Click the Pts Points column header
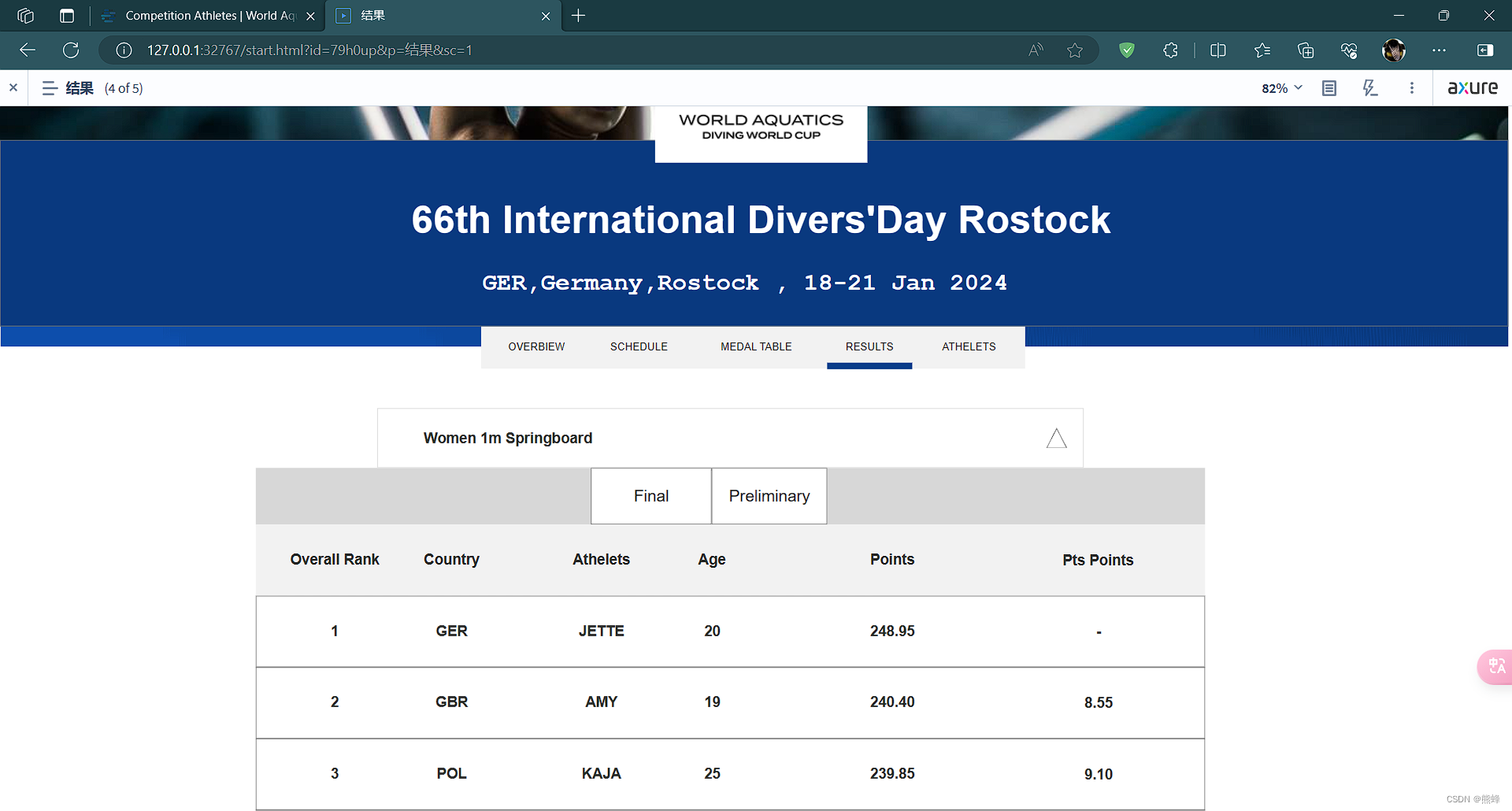The width and height of the screenshot is (1512, 811). coord(1098,560)
